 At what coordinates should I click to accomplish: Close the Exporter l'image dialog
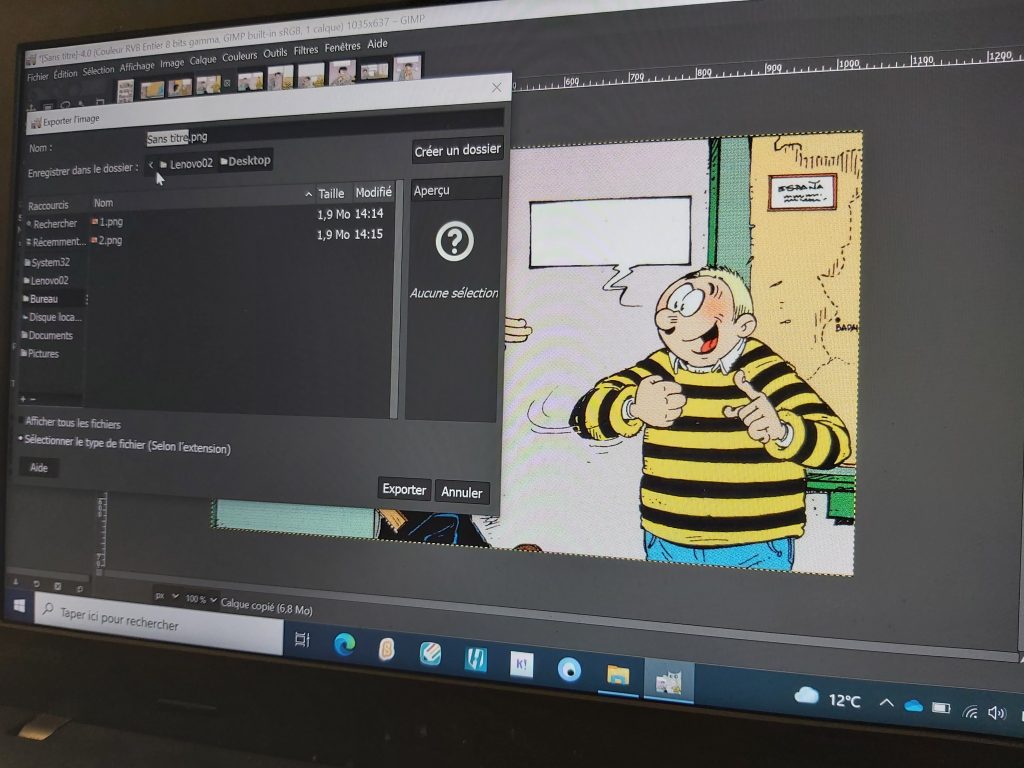click(x=496, y=87)
